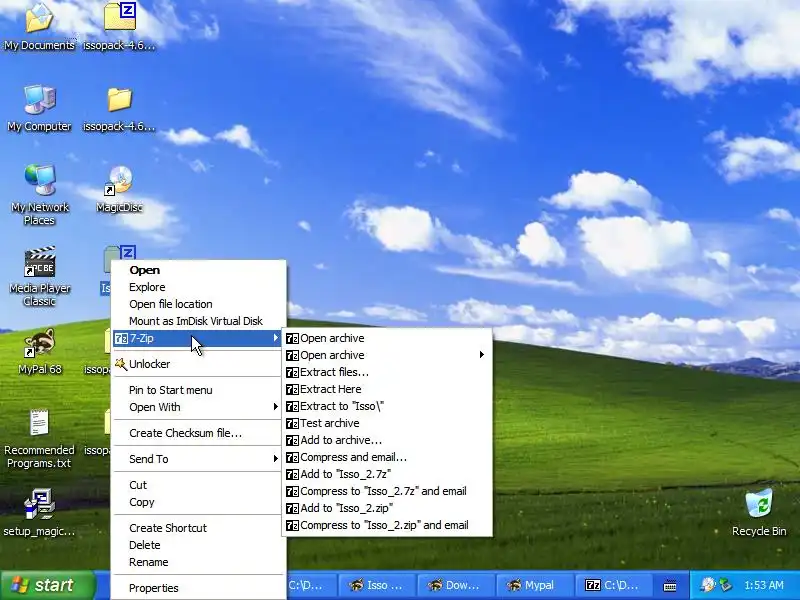Select Compress and email... option

pyautogui.click(x=387, y=457)
